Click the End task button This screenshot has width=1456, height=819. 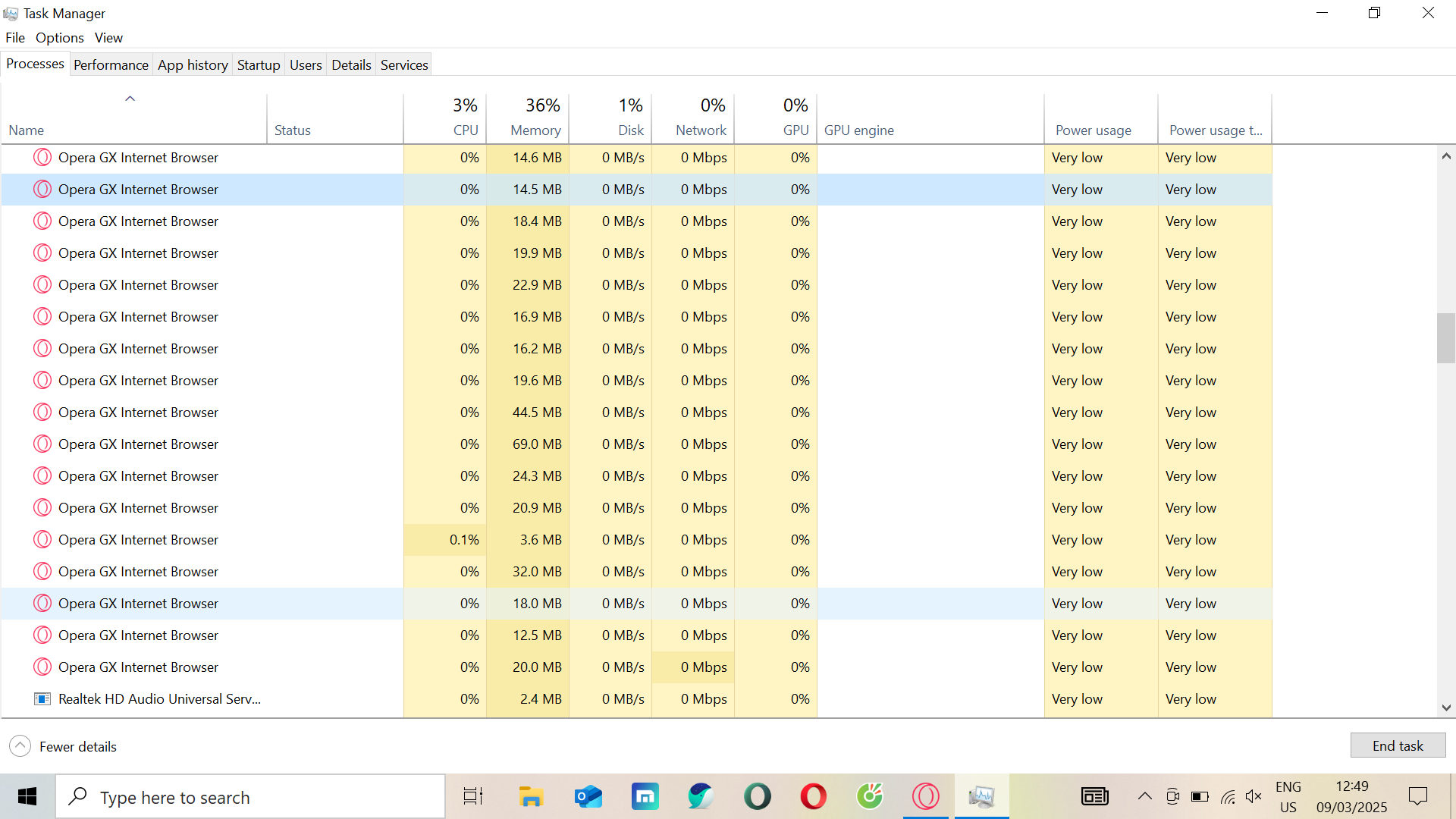(1398, 745)
